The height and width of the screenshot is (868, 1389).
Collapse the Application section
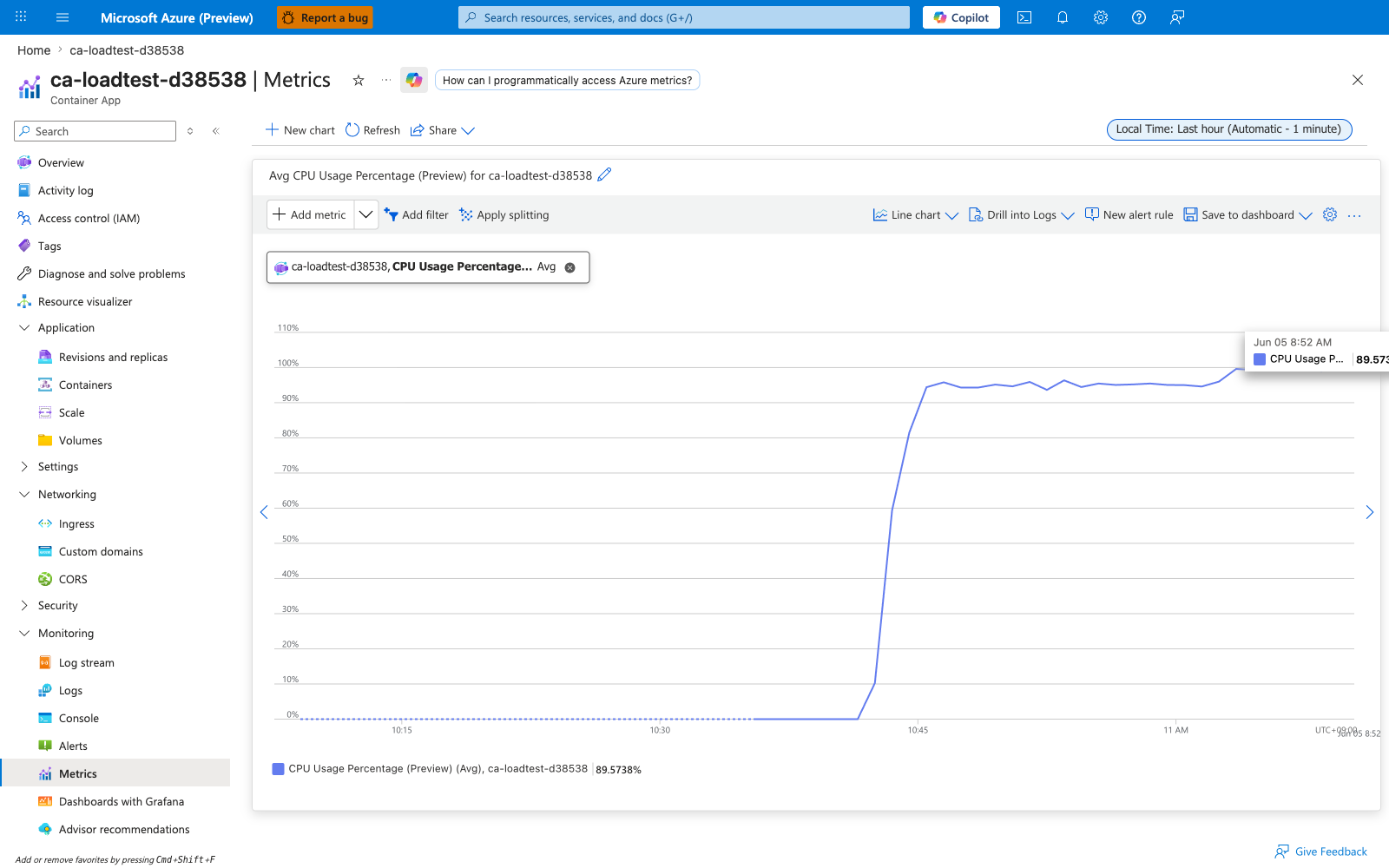coord(24,328)
